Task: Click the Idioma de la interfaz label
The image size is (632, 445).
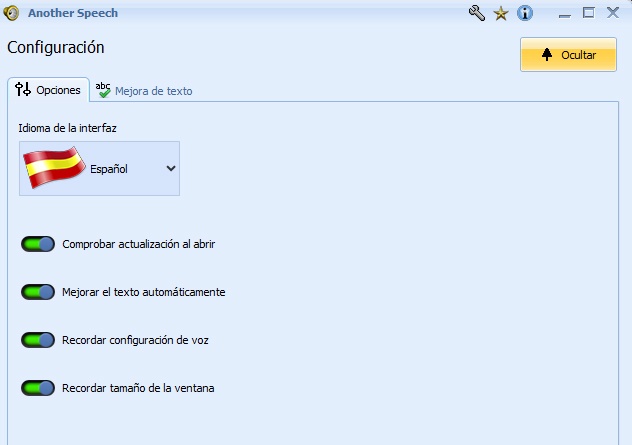Action: [67, 128]
